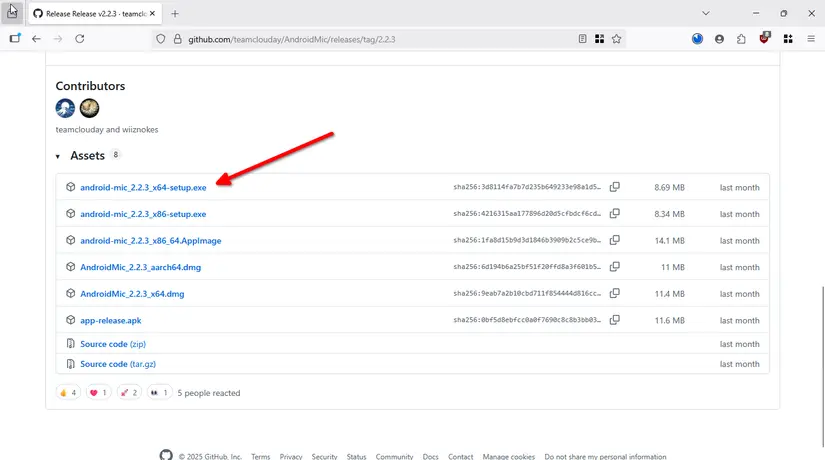This screenshot has width=825, height=460.
Task: Open the browser extensions puzzle icon
Action: point(741,39)
